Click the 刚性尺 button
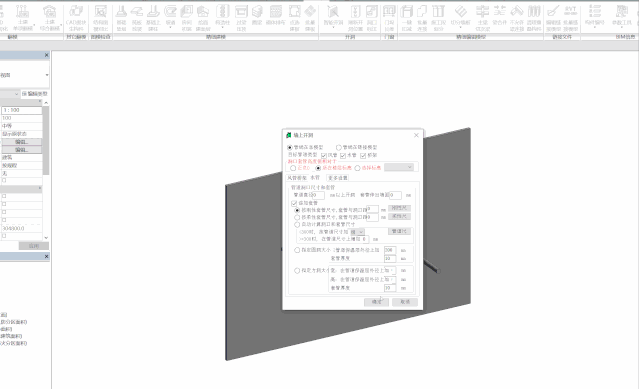The image size is (639, 389). (x=399, y=208)
